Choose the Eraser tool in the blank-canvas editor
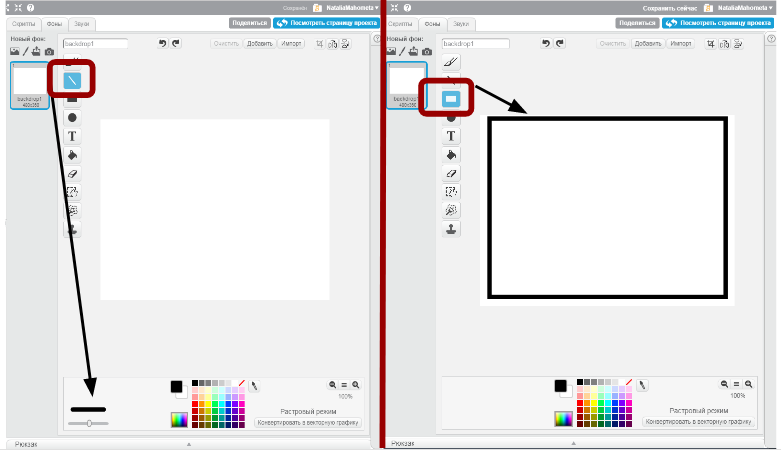The image size is (781, 456). [72, 174]
